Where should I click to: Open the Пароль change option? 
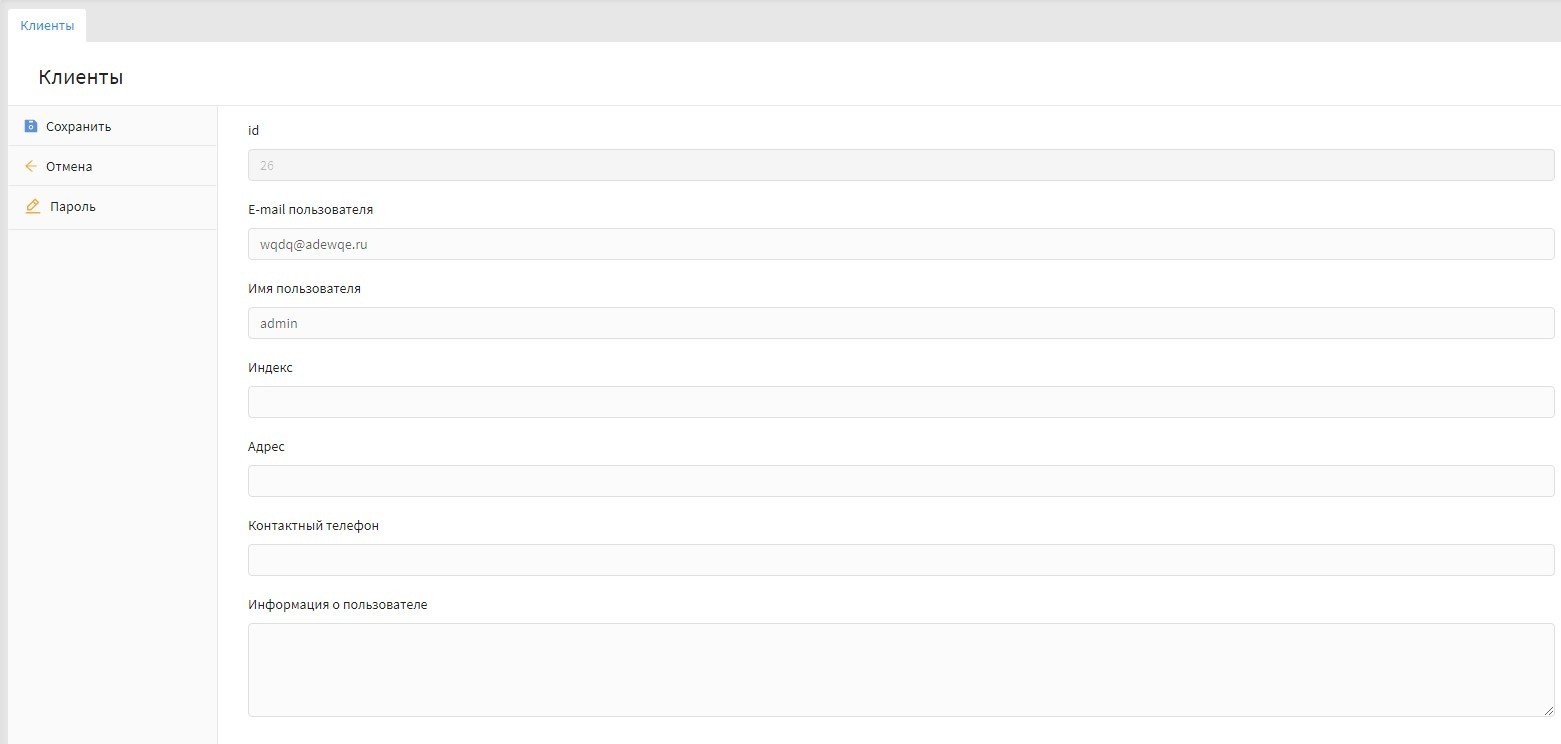[x=73, y=207]
